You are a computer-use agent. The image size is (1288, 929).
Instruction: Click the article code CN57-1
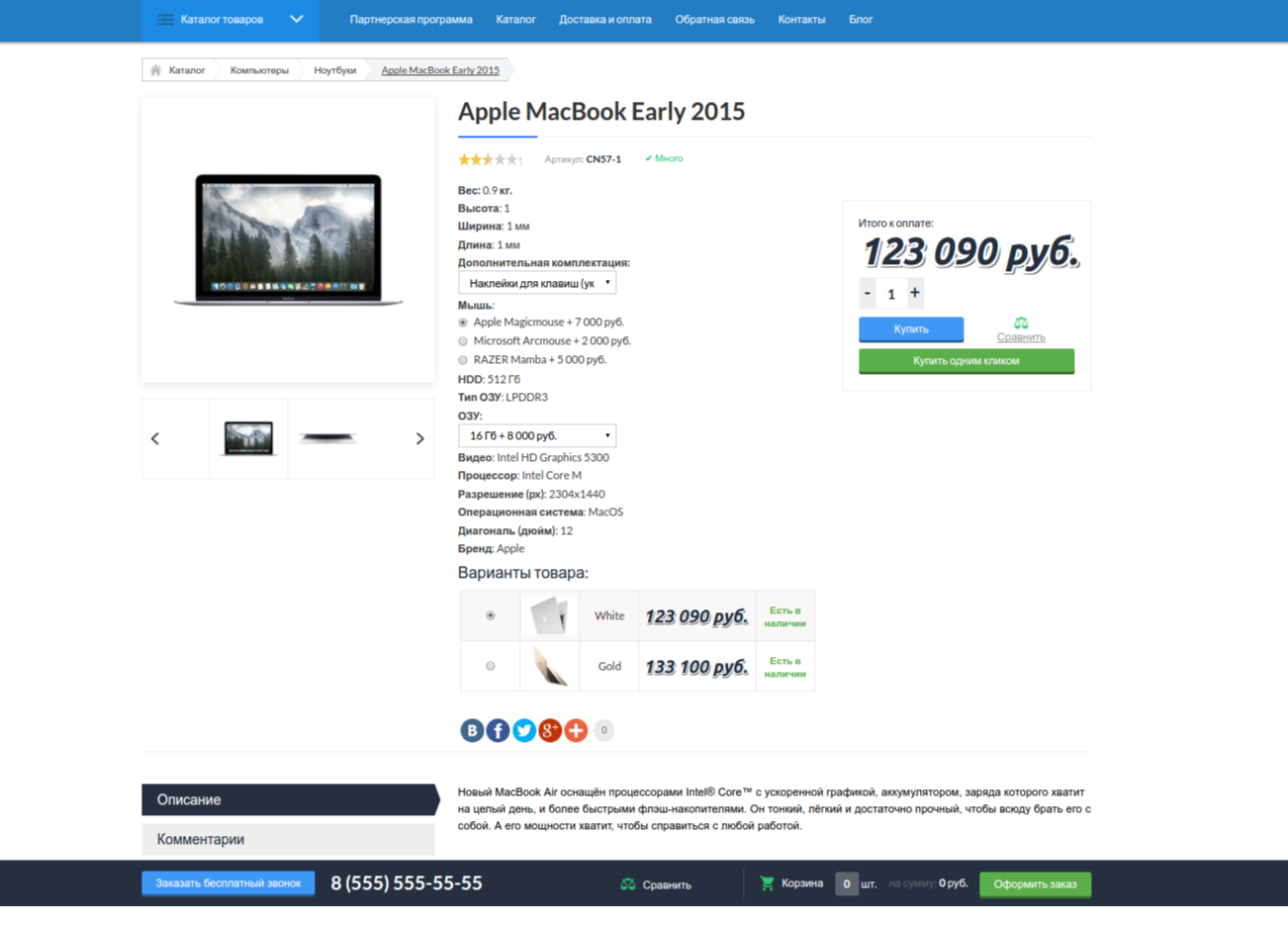(603, 159)
